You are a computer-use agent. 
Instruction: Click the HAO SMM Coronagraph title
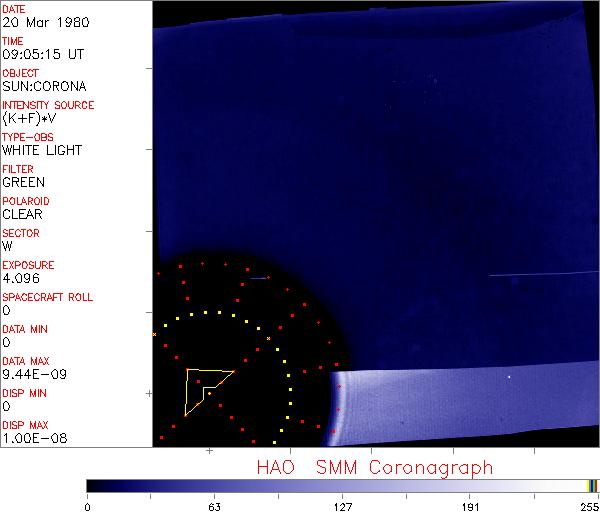[x=375, y=468]
